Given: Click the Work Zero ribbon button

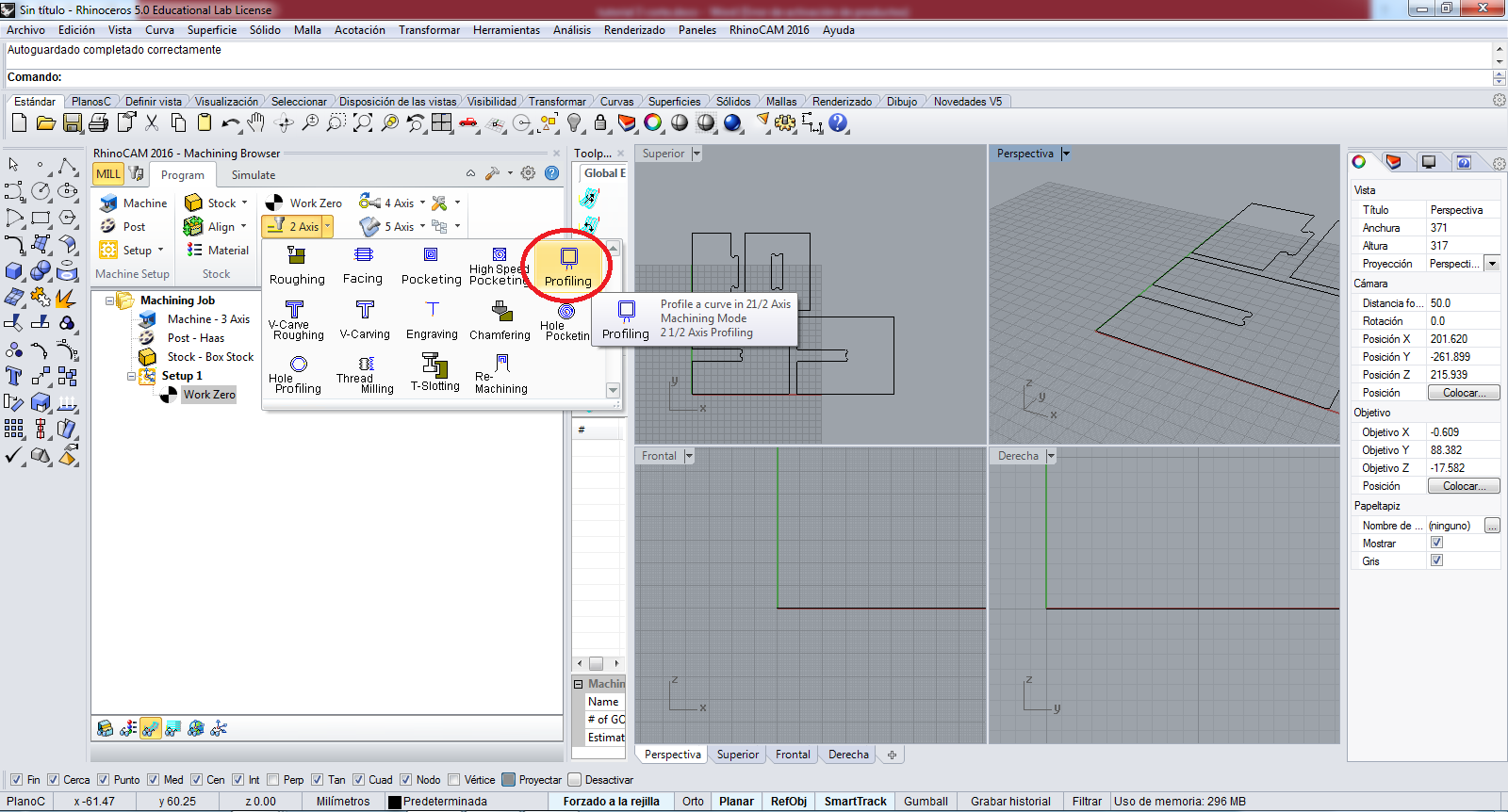Looking at the screenshot, I should pos(303,203).
